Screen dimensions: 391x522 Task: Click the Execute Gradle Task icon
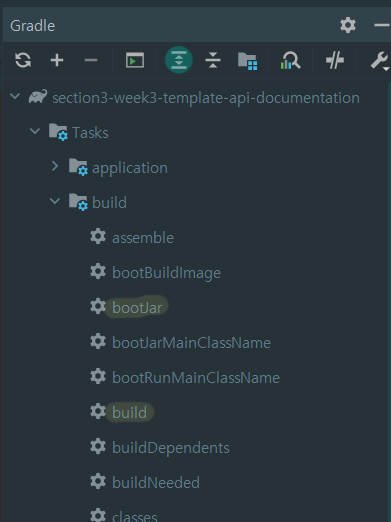pyautogui.click(x=135, y=60)
